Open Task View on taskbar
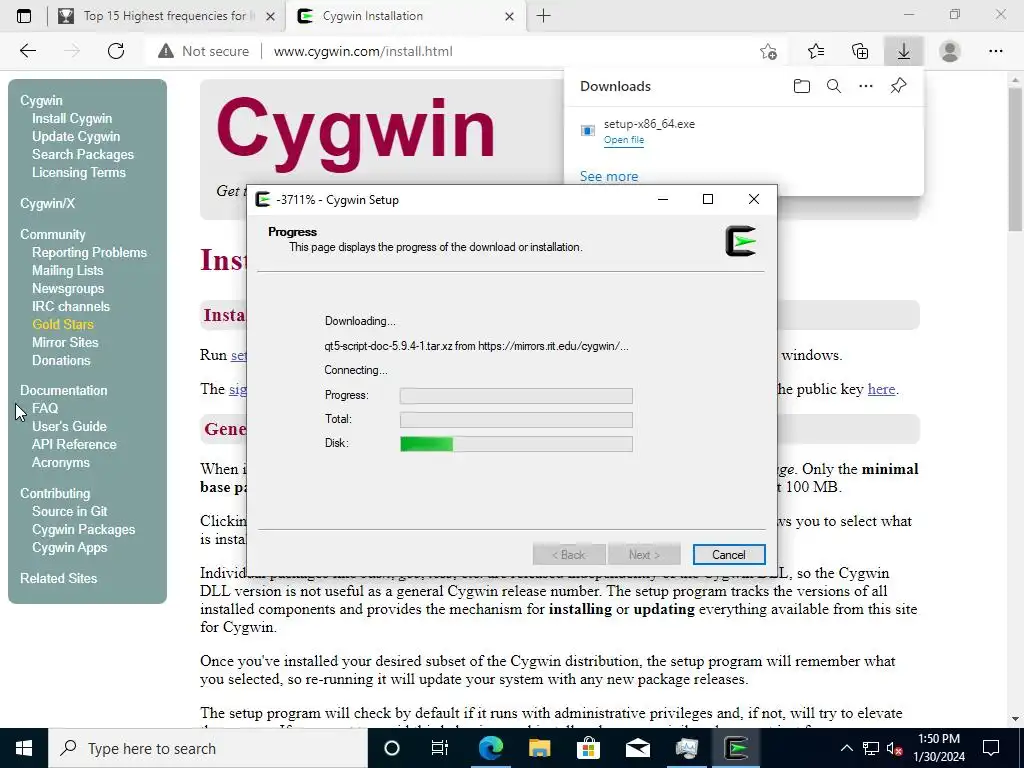1024x768 pixels. coord(440,748)
